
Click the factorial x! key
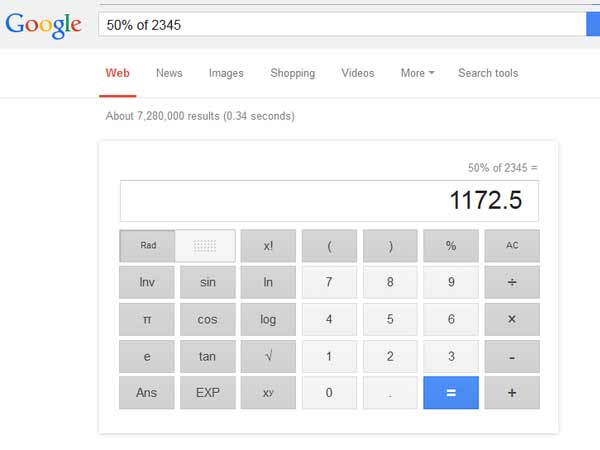(268, 245)
